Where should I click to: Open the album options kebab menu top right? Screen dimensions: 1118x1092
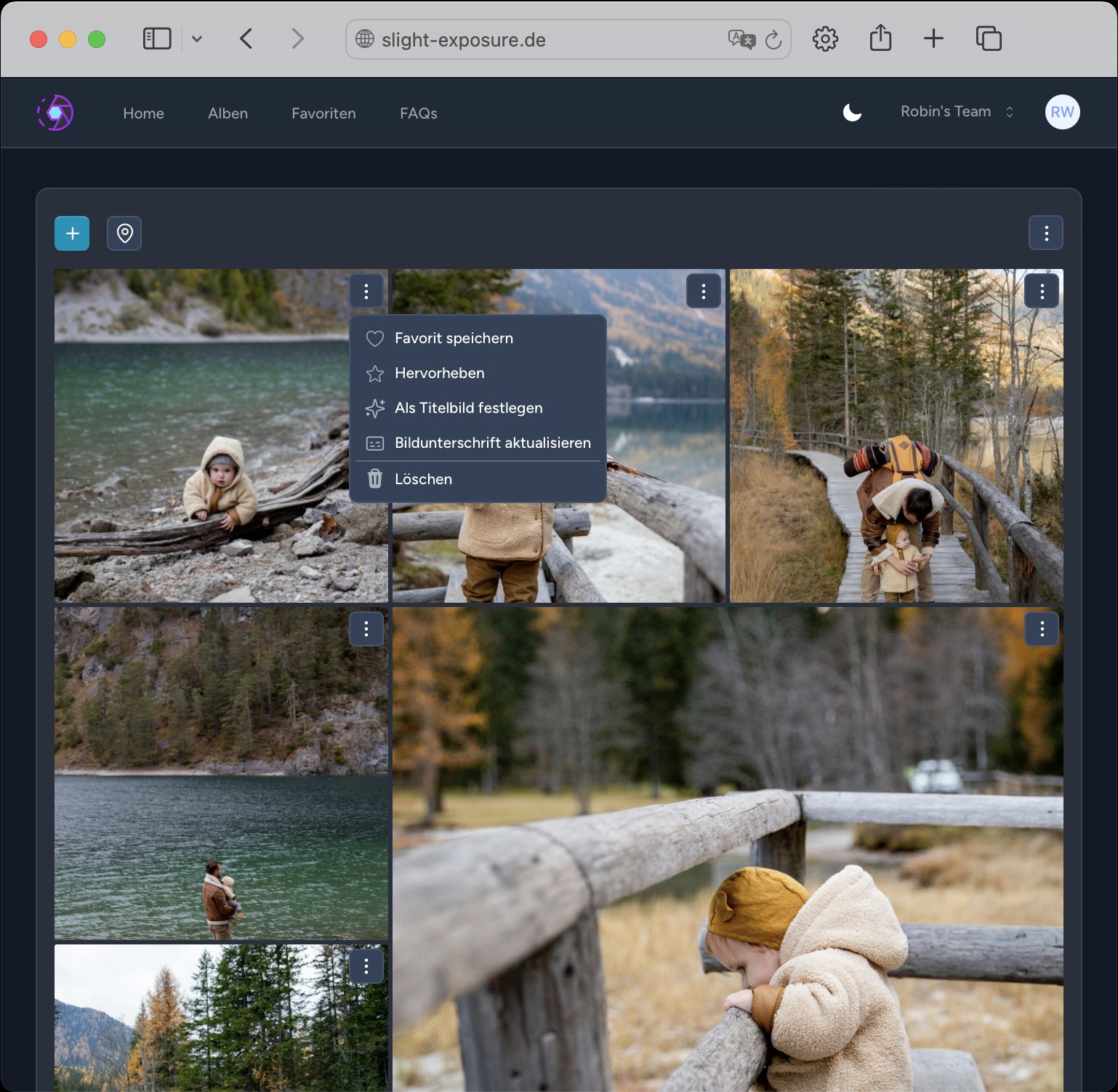[x=1046, y=233]
